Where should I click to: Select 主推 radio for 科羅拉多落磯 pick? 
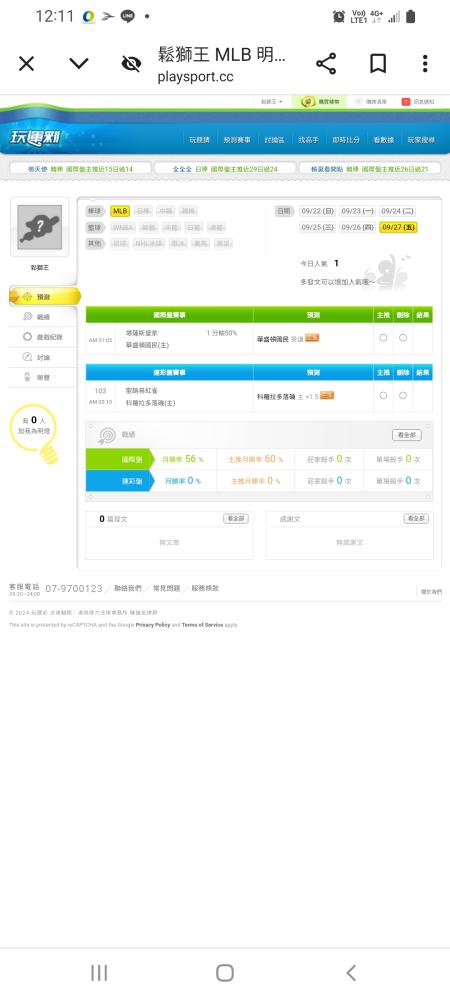[383, 395]
